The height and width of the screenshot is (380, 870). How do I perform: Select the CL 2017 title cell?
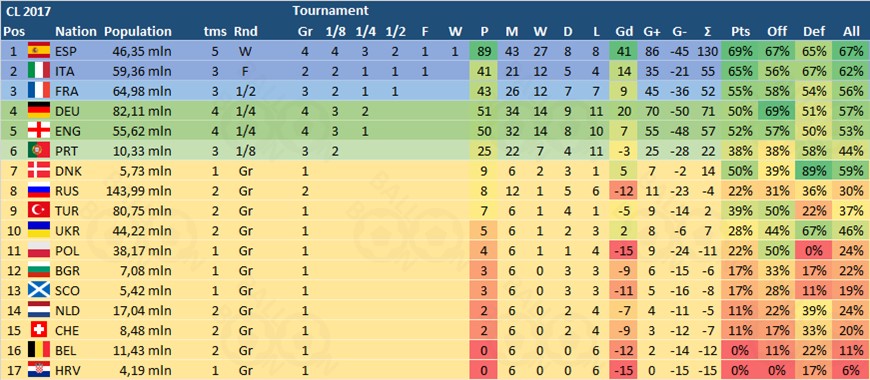click(x=28, y=10)
